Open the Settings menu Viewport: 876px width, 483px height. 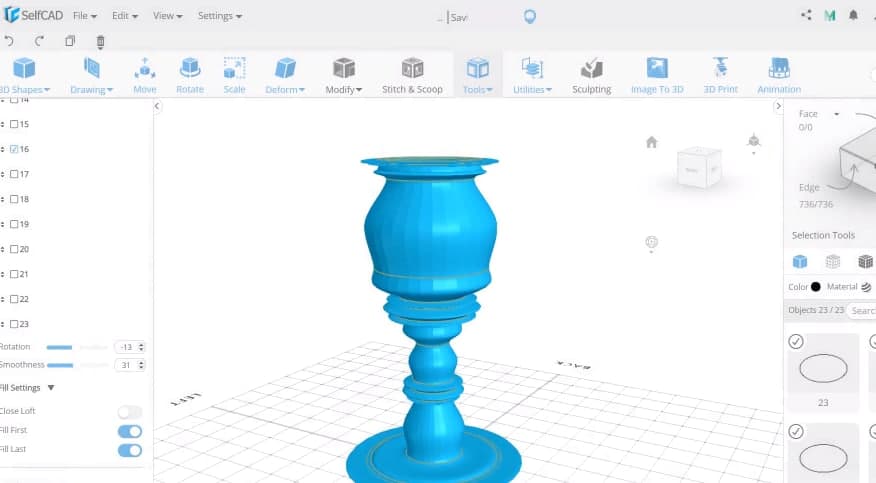[220, 16]
